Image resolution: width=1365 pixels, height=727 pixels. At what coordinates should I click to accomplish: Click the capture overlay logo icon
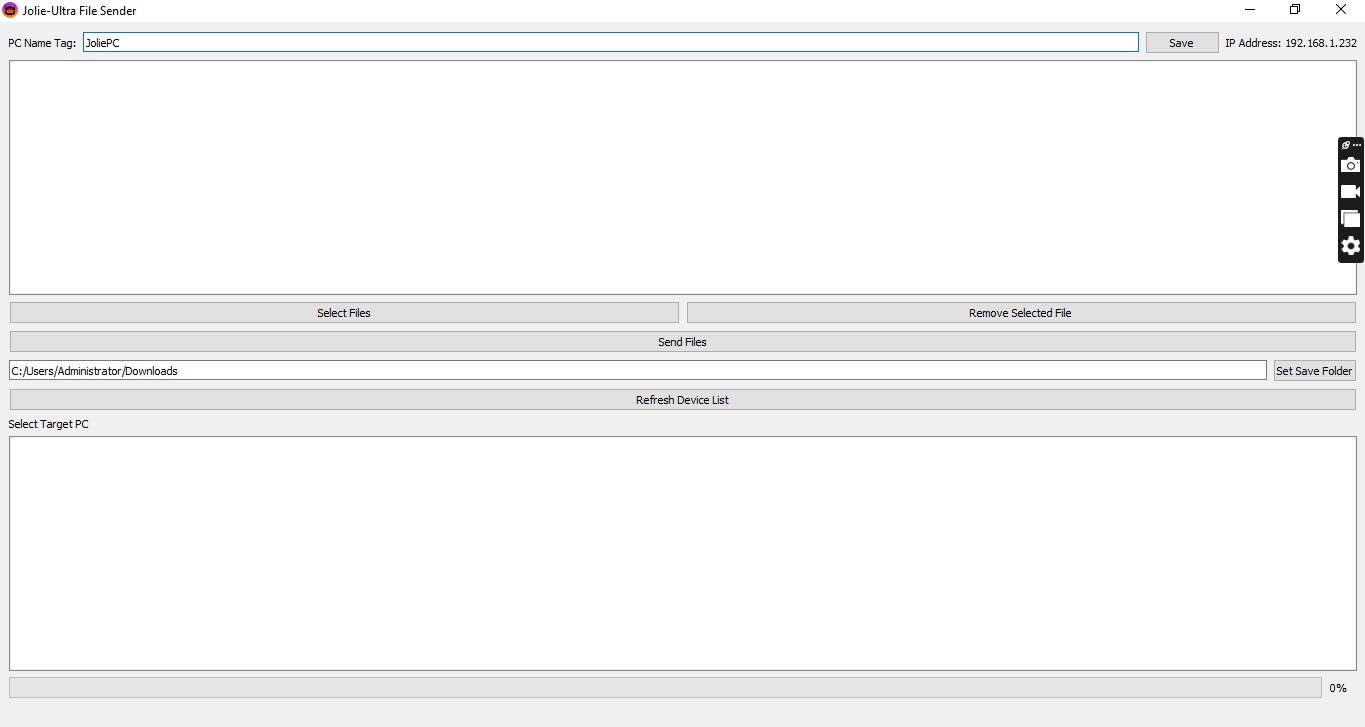1344,145
